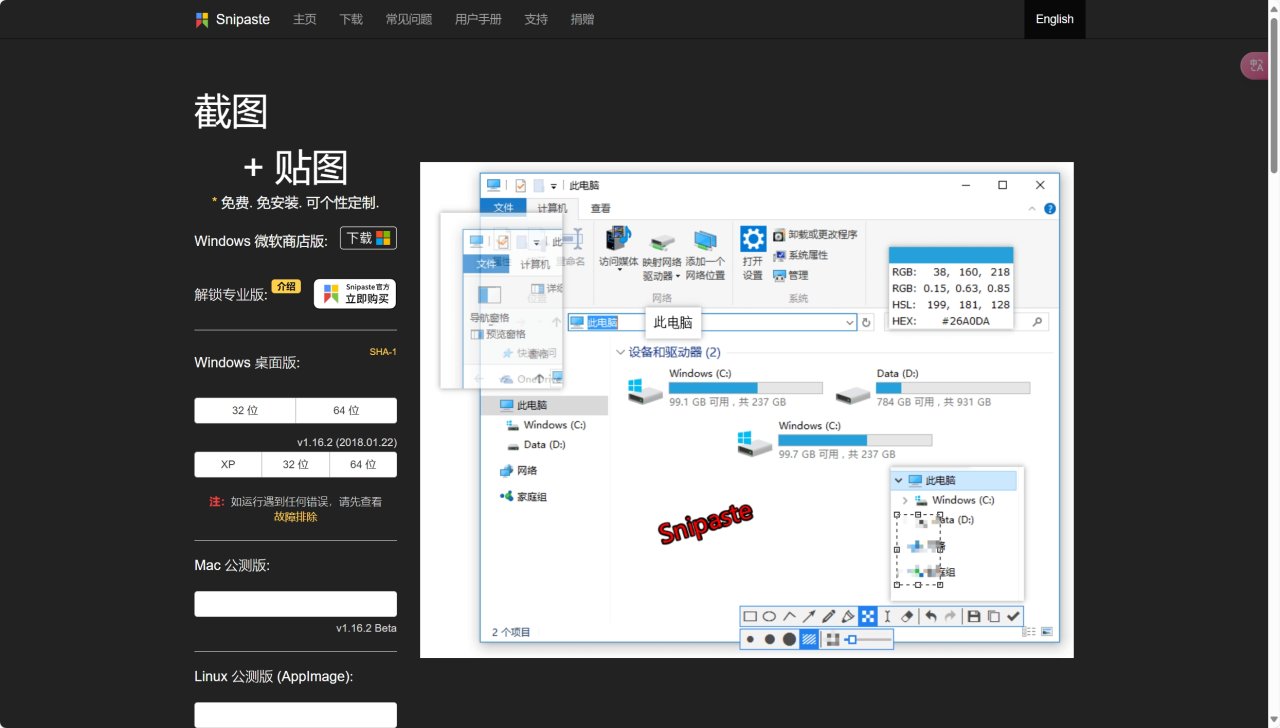The image size is (1280, 728).
Task: Open the 支持 nav item
Action: 536,19
